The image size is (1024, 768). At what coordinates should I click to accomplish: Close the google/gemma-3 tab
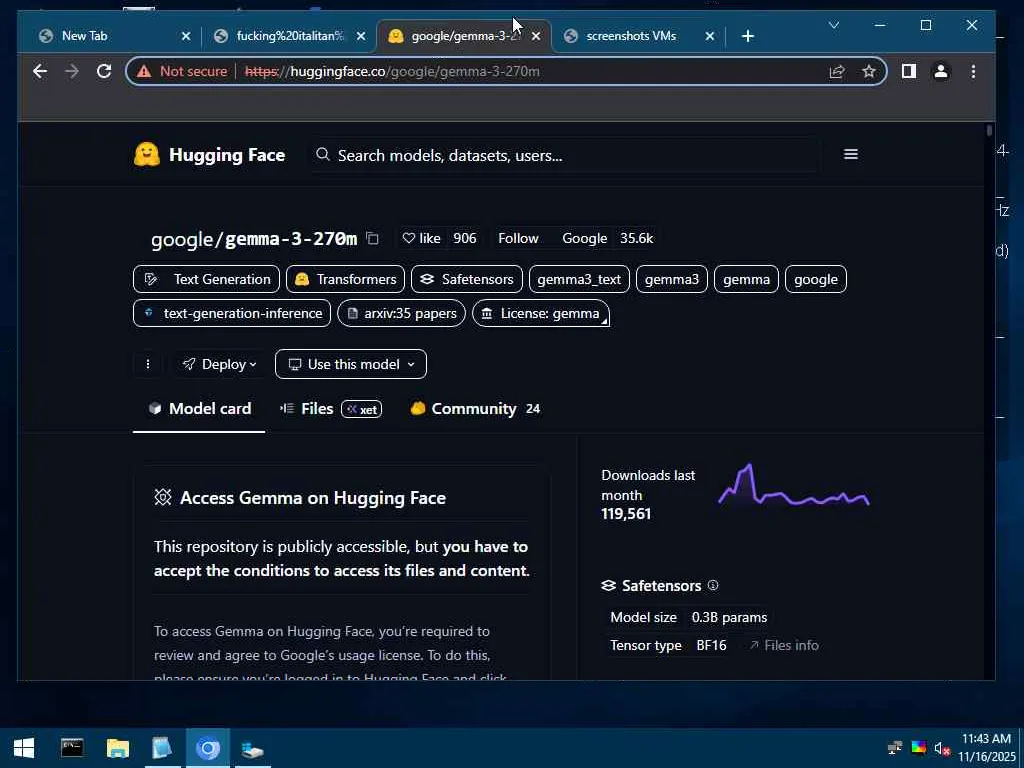536,36
